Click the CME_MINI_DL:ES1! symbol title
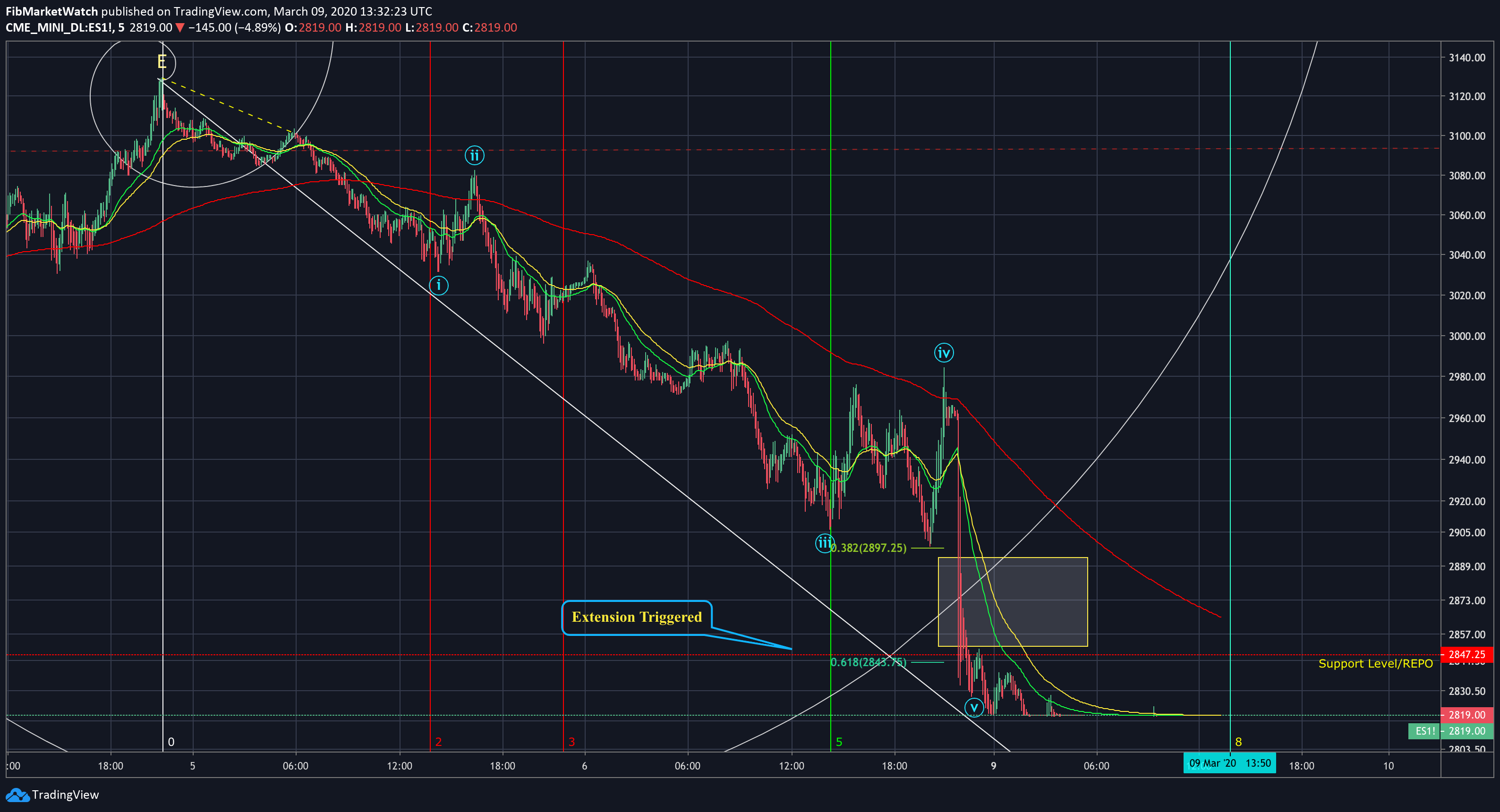The width and height of the screenshot is (1500, 812). (x=60, y=27)
